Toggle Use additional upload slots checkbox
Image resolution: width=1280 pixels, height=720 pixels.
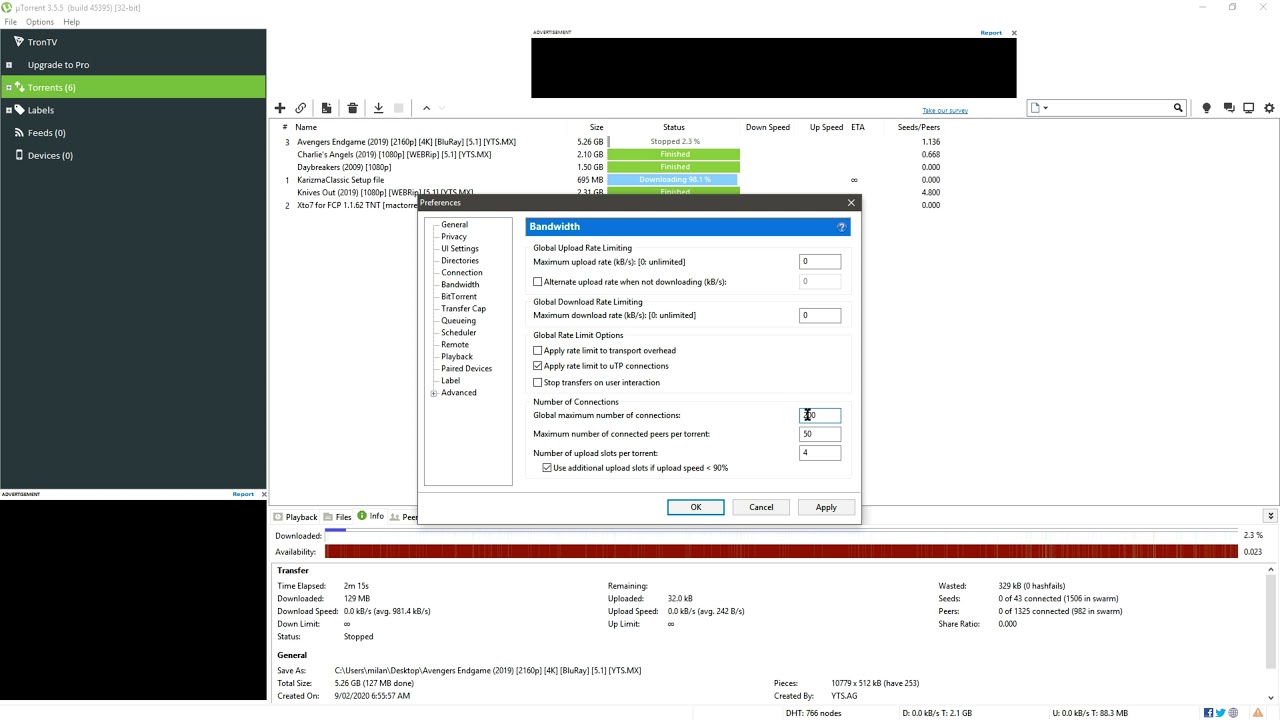pos(547,468)
